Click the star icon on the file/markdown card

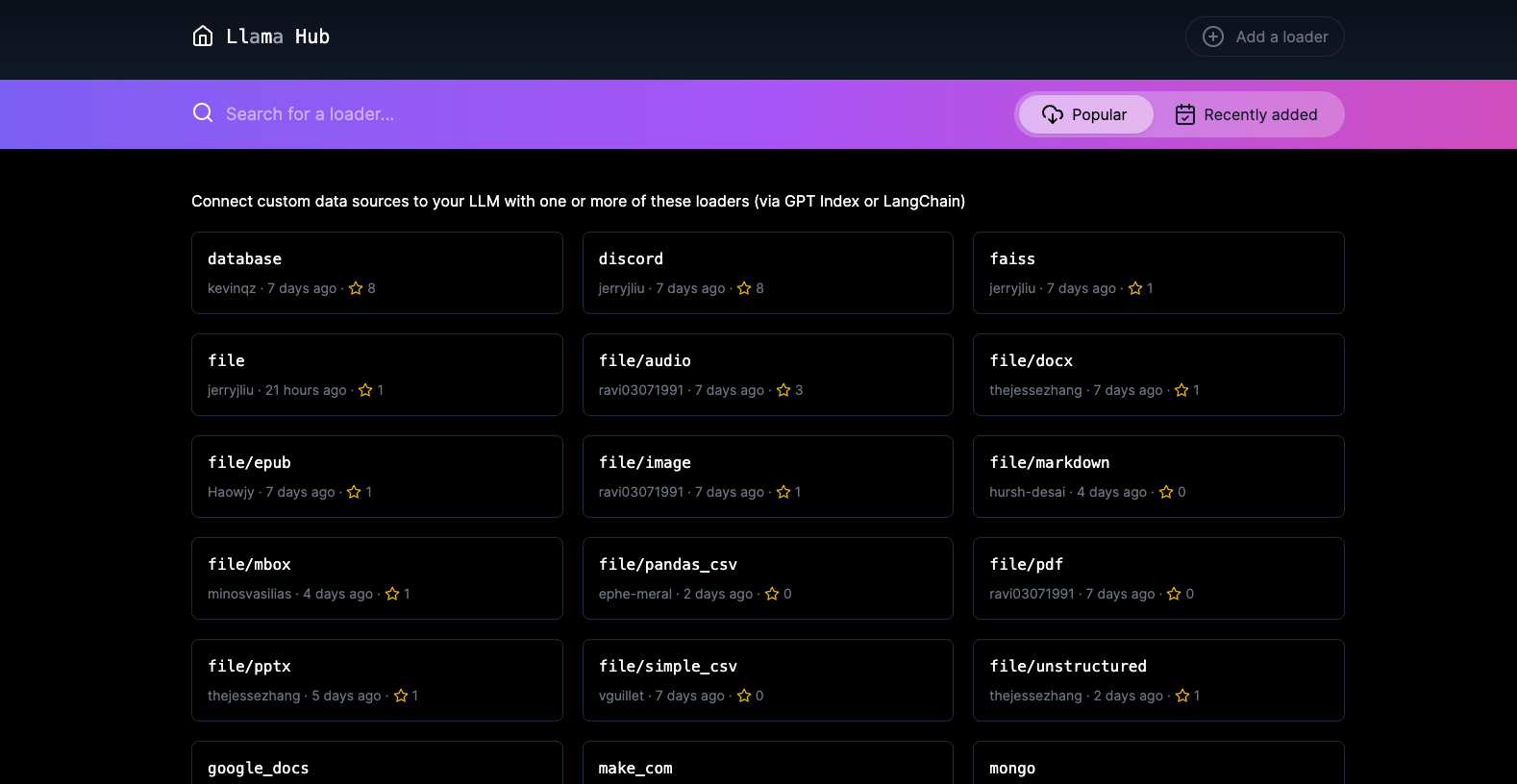(1166, 492)
